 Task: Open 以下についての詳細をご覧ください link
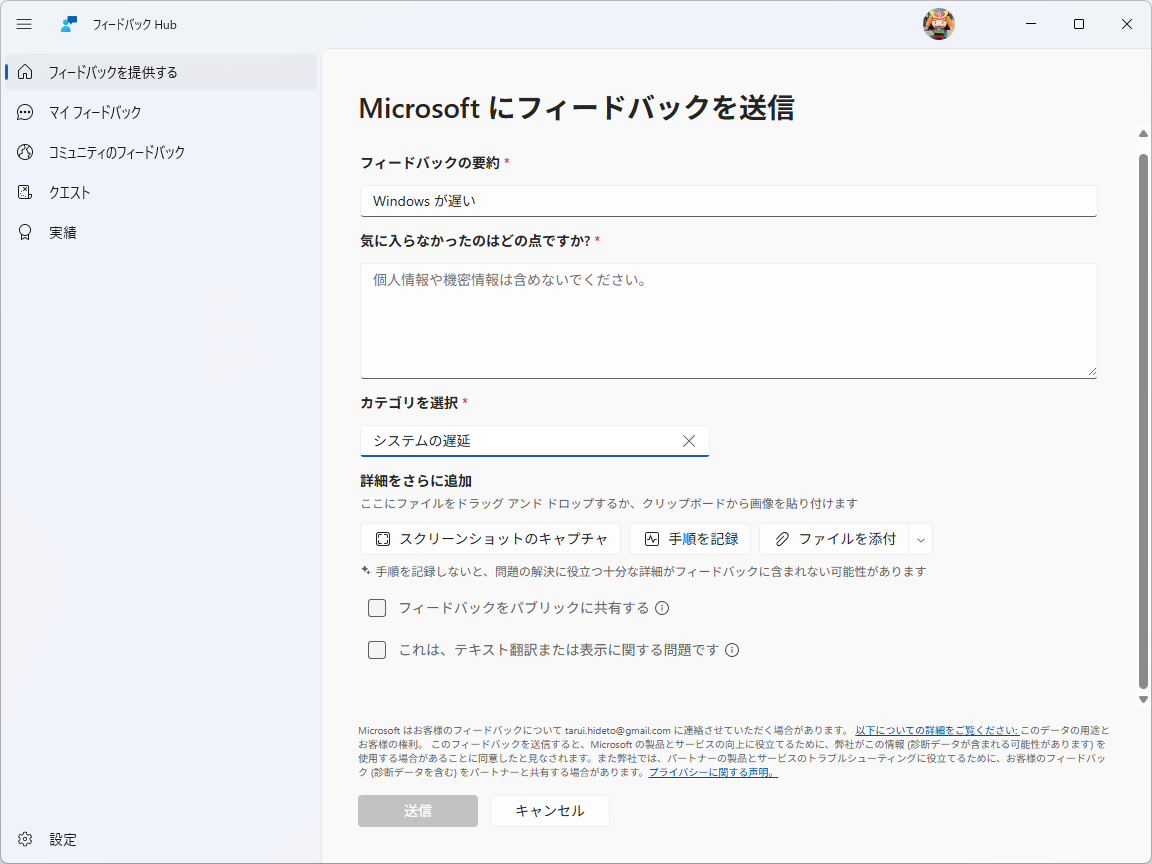point(937,730)
